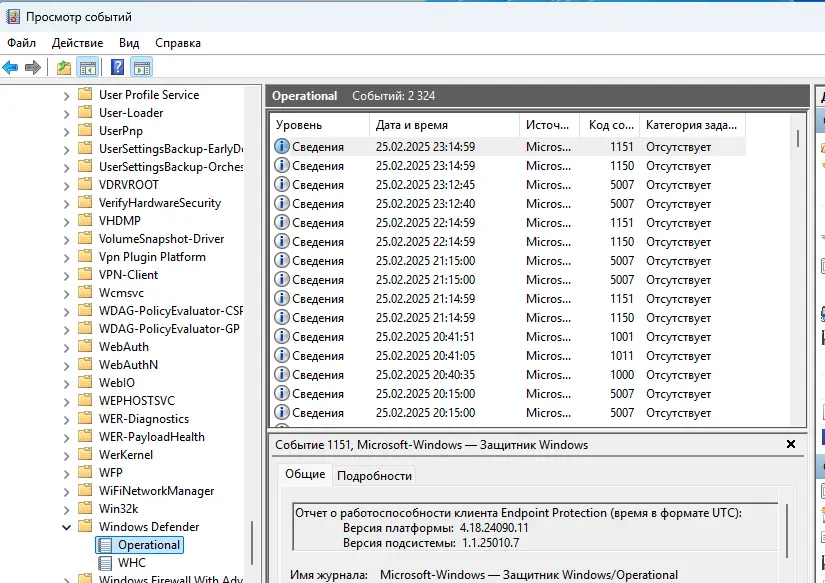Image resolution: width=825 pixels, height=583 pixels.
Task: Sort by the Код со... column header
Action: click(x=610, y=125)
